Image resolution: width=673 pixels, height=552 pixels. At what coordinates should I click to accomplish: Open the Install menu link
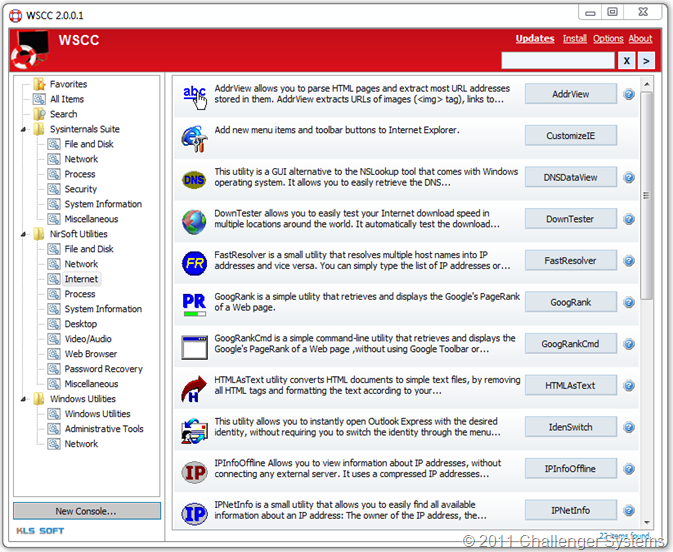tap(575, 39)
